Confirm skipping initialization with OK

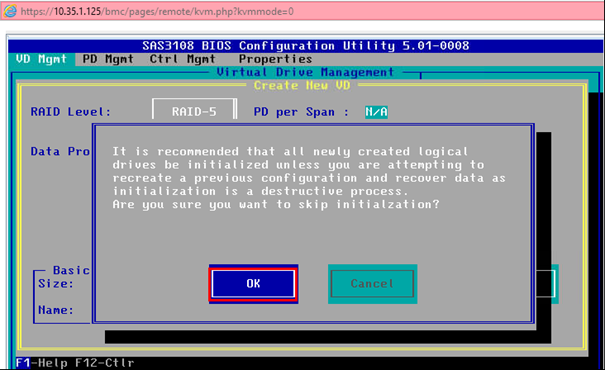tap(253, 284)
